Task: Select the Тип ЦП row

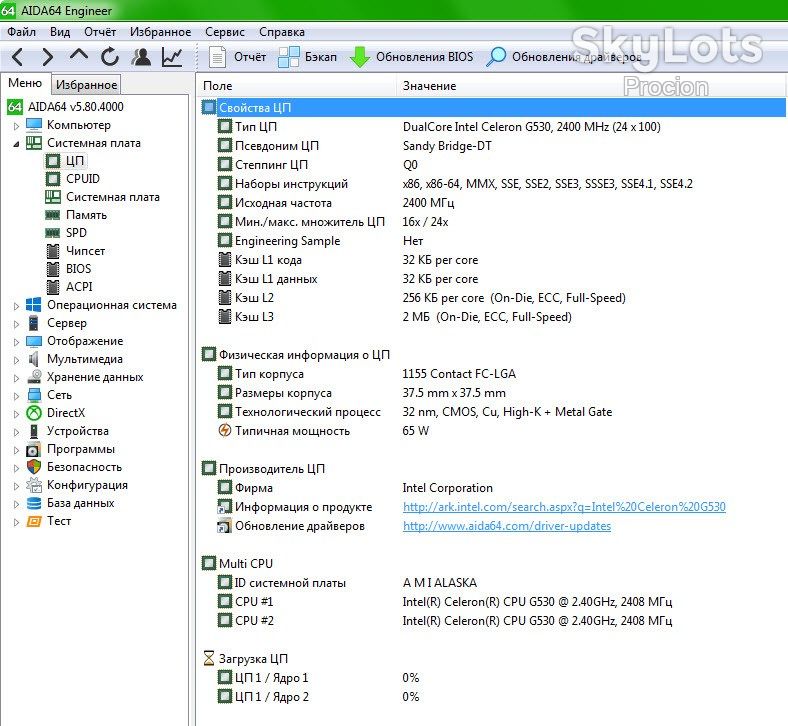Action: [492, 127]
